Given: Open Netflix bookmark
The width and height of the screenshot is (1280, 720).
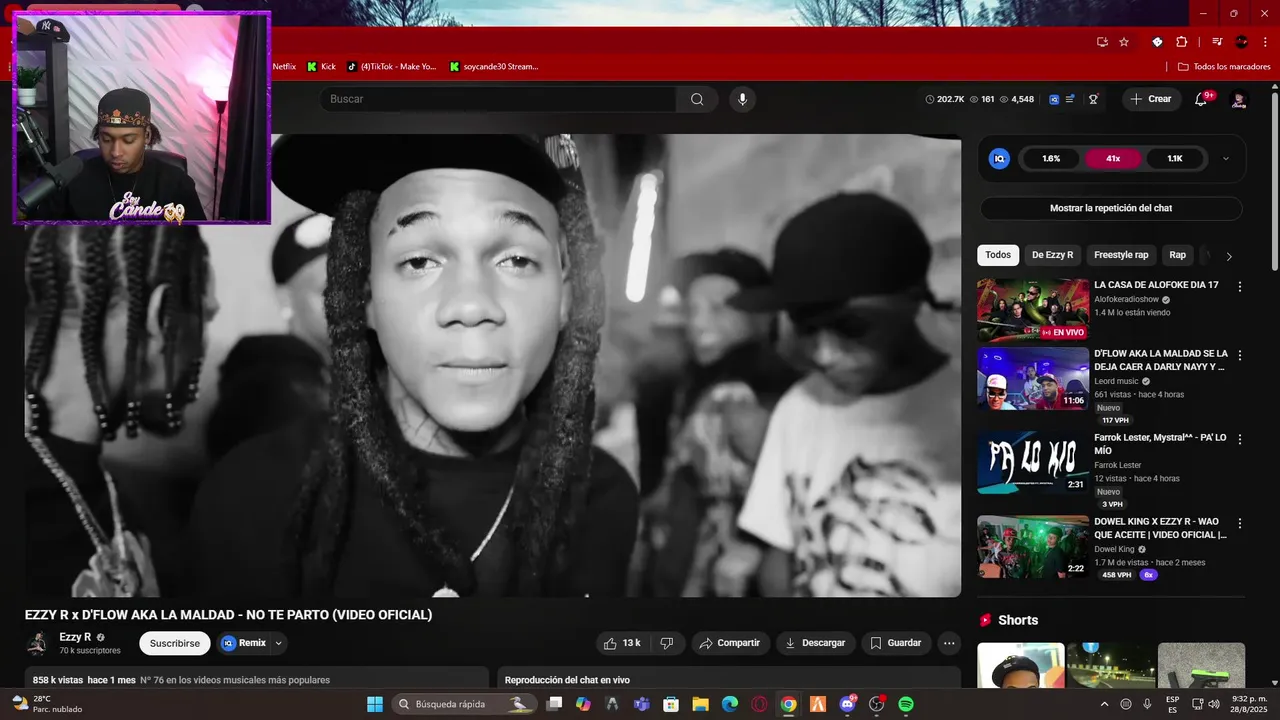Looking at the screenshot, I should click(284, 66).
